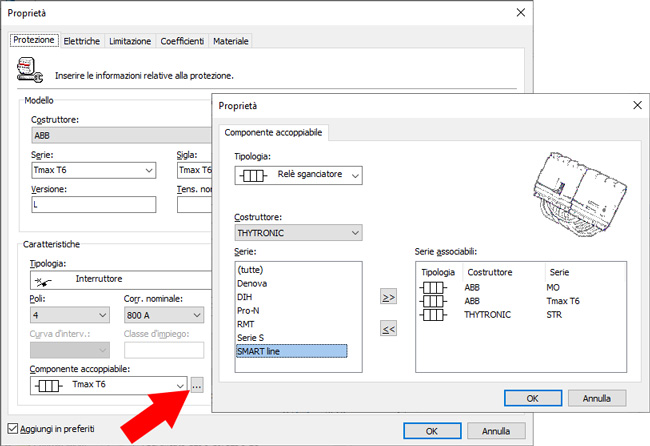Select SMART line in the Serie list
The height and width of the screenshot is (446, 650).
click(x=290, y=351)
